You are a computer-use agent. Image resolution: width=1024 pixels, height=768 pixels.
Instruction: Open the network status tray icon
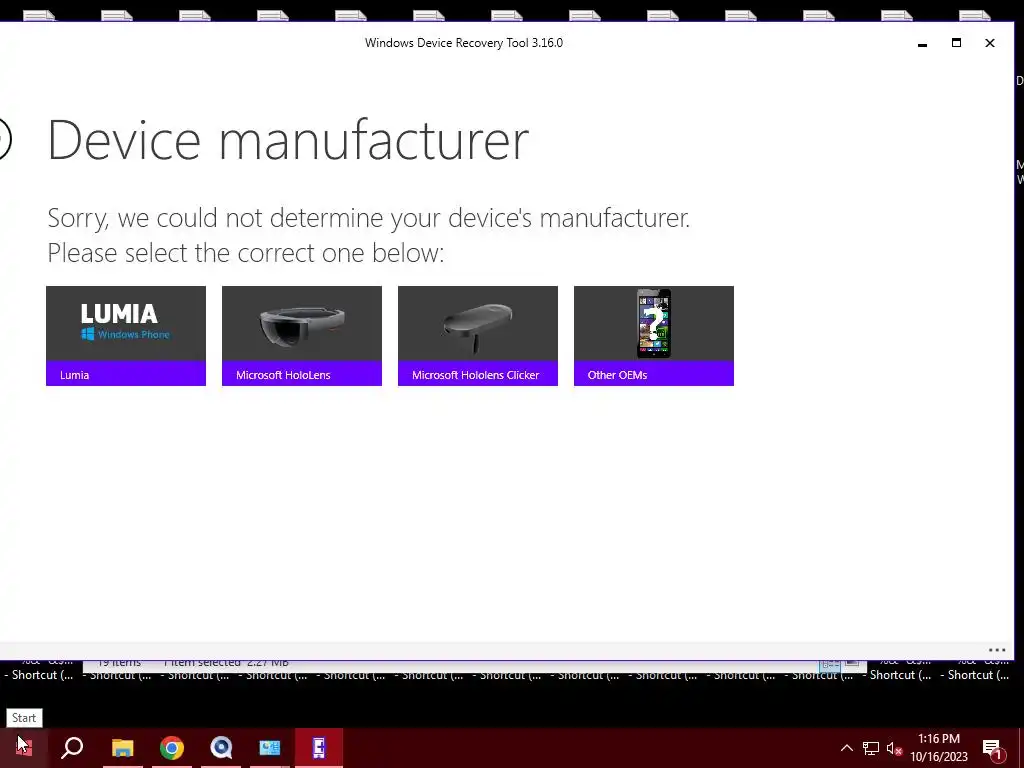click(871, 748)
